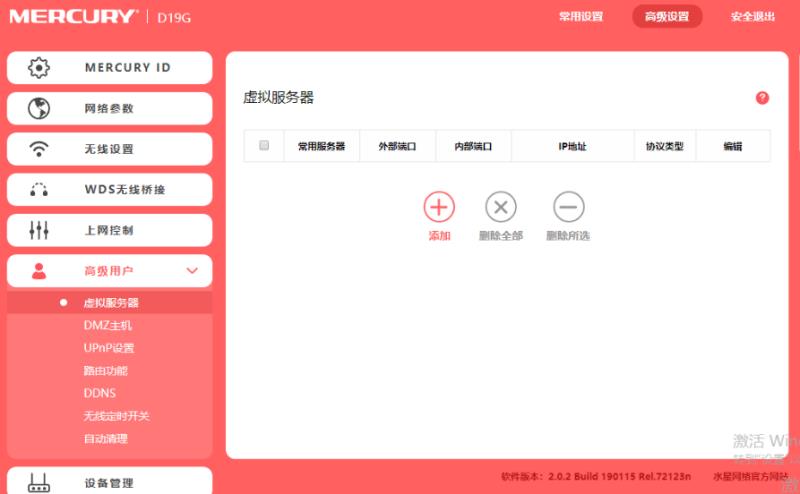Select 自动清理 in the submenu
Screen dimensions: 800x494
coord(106,438)
